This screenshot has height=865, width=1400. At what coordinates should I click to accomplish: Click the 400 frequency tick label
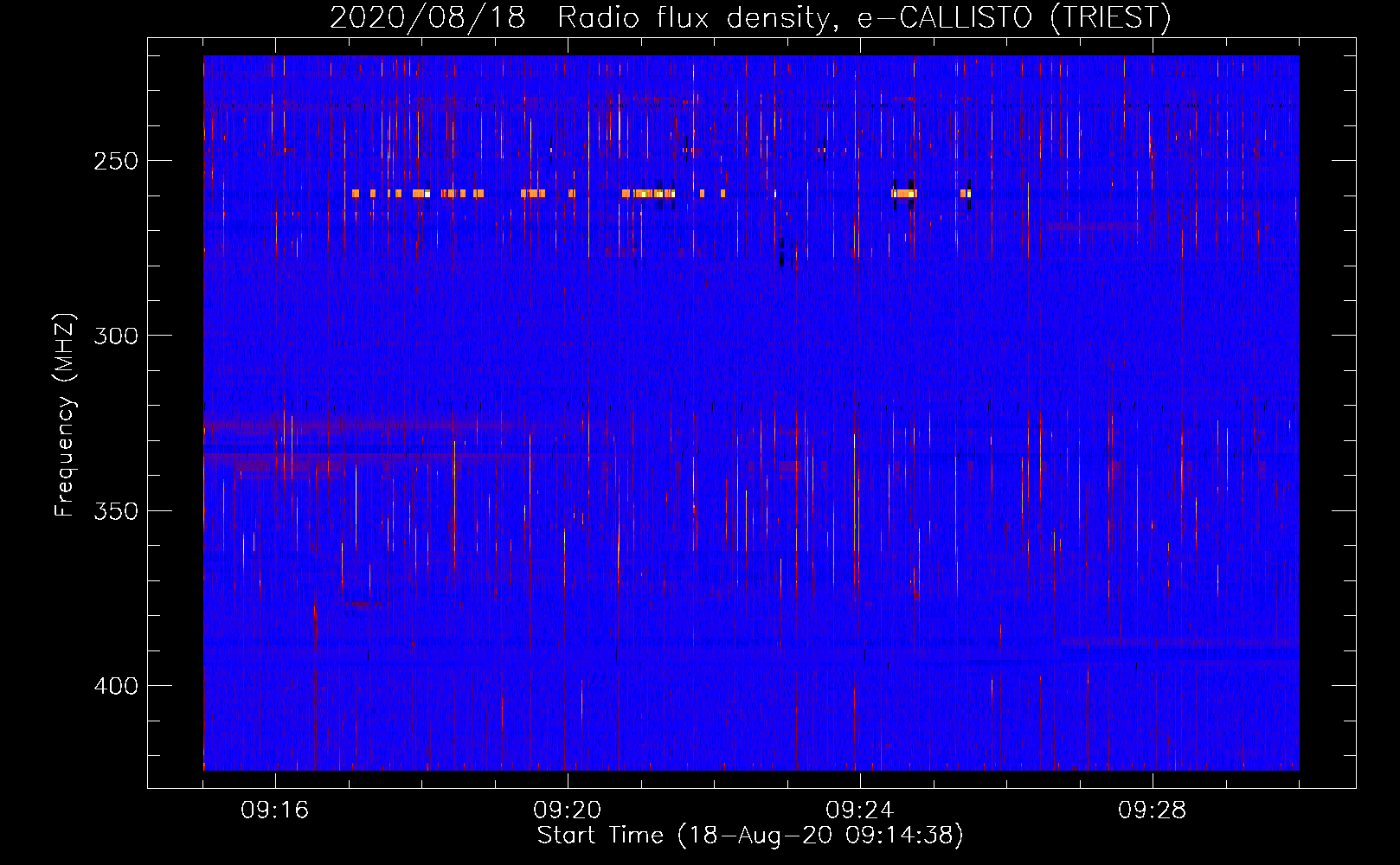click(x=116, y=686)
